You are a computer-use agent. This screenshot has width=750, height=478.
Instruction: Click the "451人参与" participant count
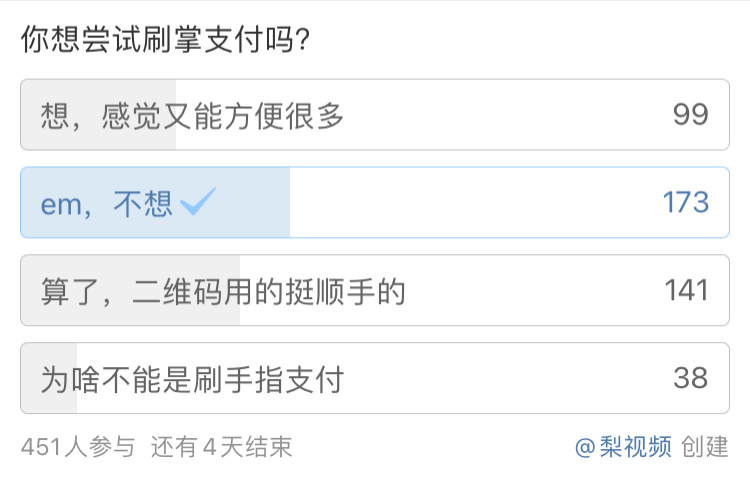click(x=77, y=447)
